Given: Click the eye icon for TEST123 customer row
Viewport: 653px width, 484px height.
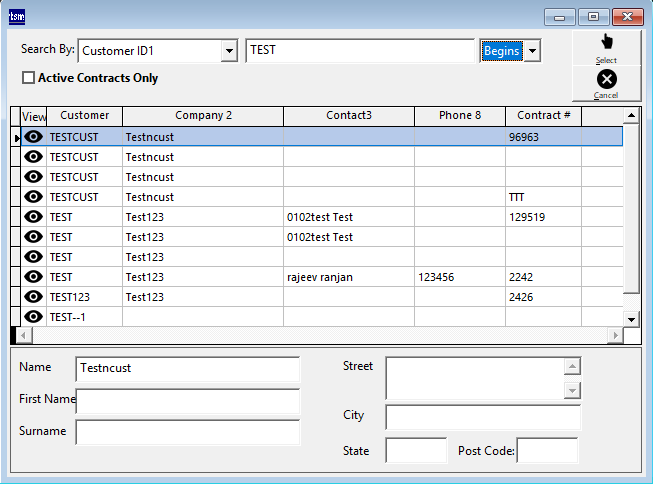Looking at the screenshot, I should point(34,297).
